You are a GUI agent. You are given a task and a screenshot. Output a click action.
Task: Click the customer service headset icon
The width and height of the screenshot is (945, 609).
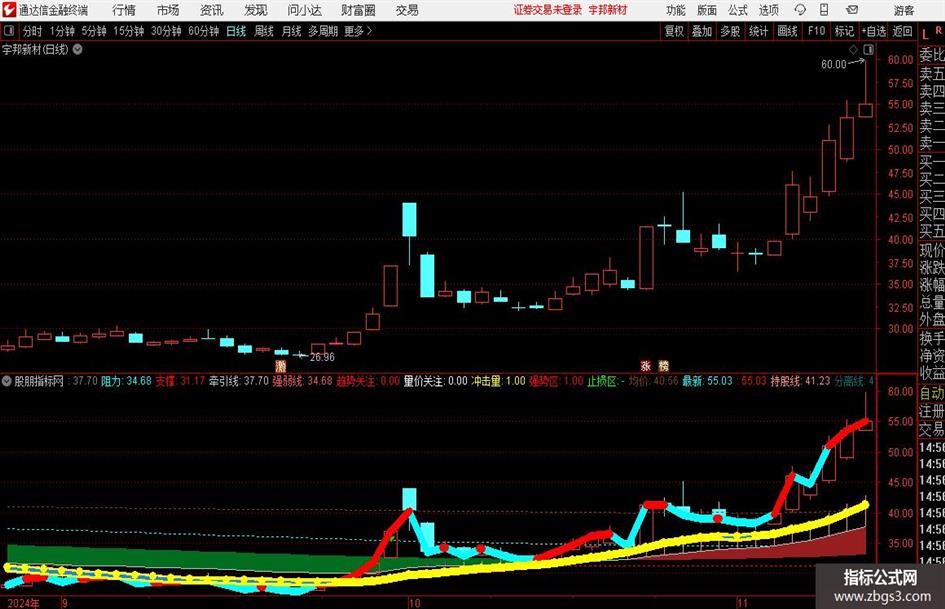click(800, 10)
